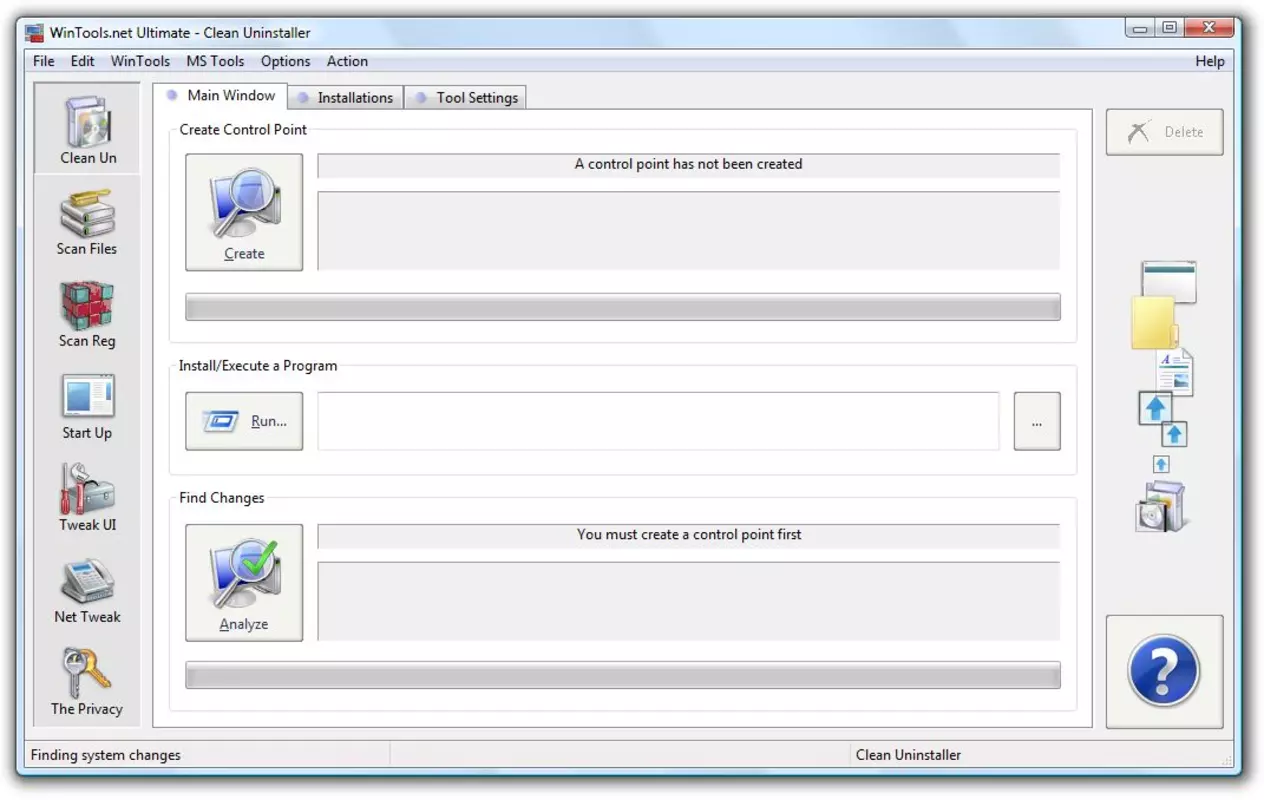Click the Analyze changes button

[244, 583]
